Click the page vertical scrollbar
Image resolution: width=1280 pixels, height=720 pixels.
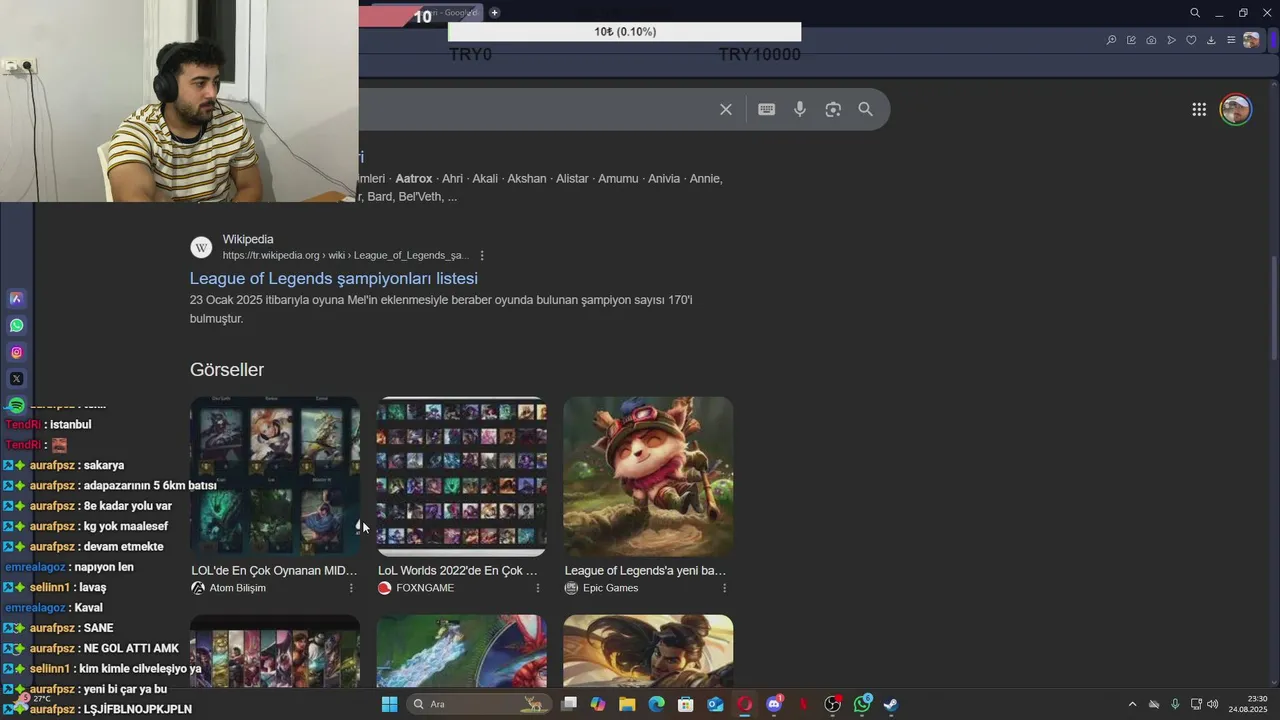[1274, 308]
